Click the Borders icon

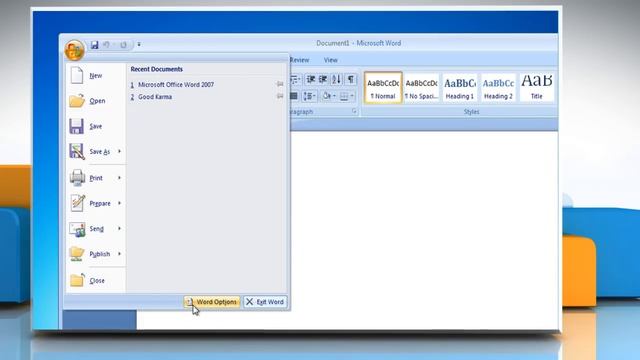(x=344, y=96)
